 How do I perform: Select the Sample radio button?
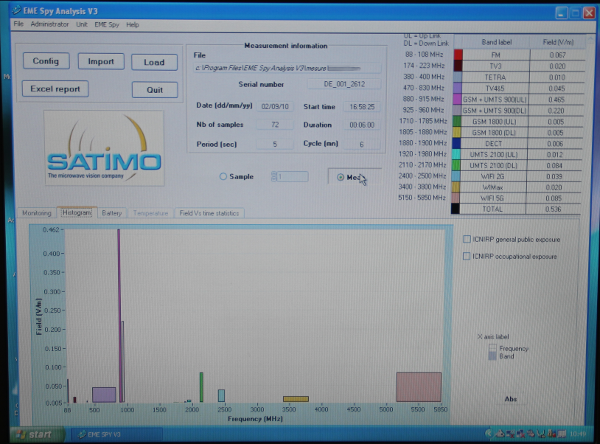coord(223,177)
